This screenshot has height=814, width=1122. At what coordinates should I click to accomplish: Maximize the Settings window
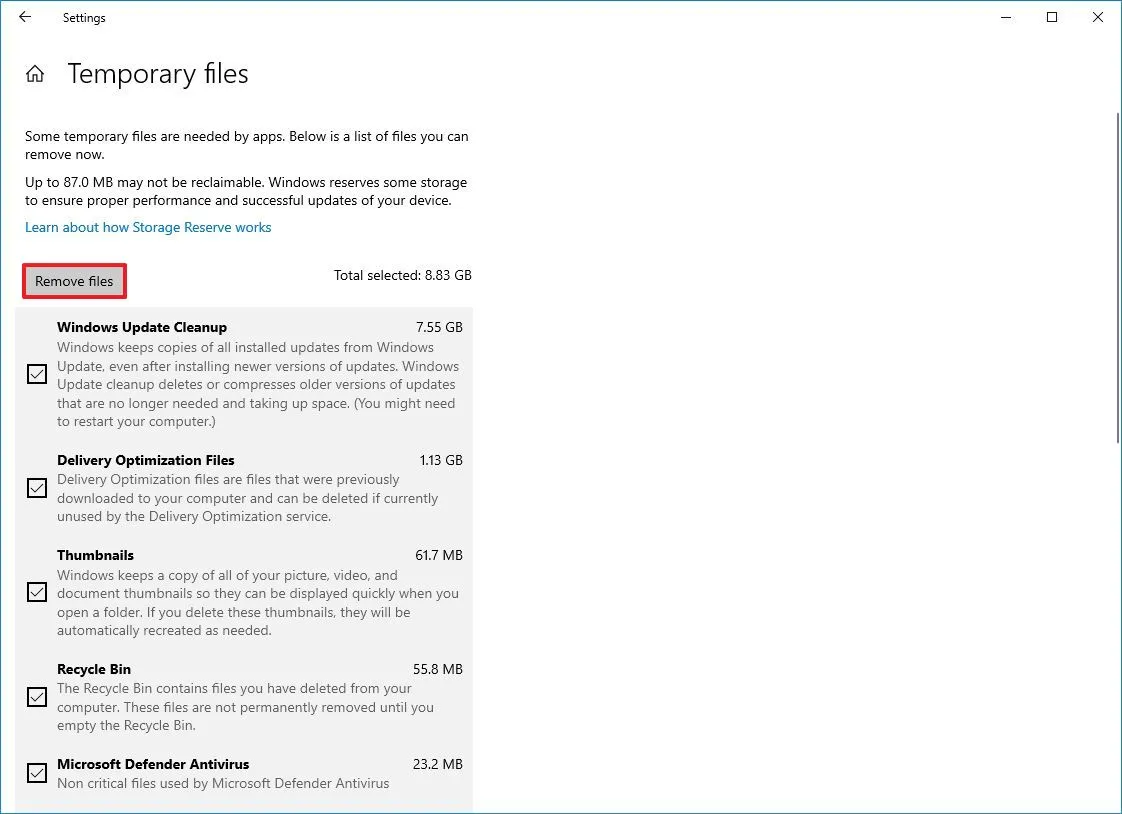[1052, 17]
